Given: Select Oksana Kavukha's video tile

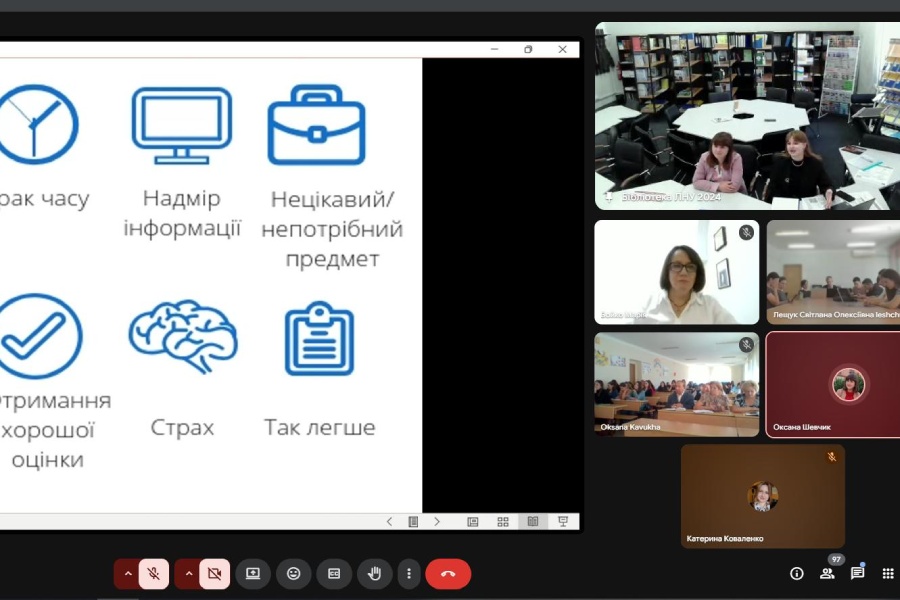Looking at the screenshot, I should [677, 385].
